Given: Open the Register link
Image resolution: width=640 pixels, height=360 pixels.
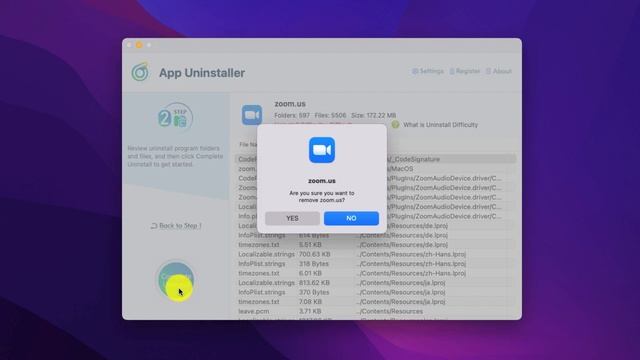Looking at the screenshot, I should pyautogui.click(x=464, y=71).
